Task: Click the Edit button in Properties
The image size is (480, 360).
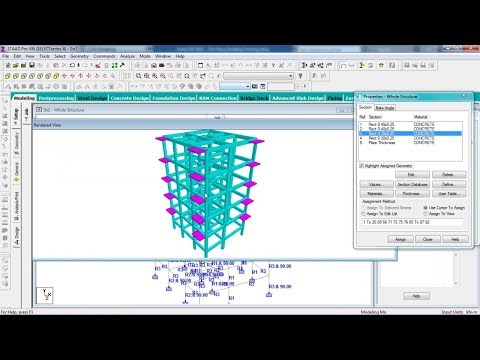Action: coord(412,175)
